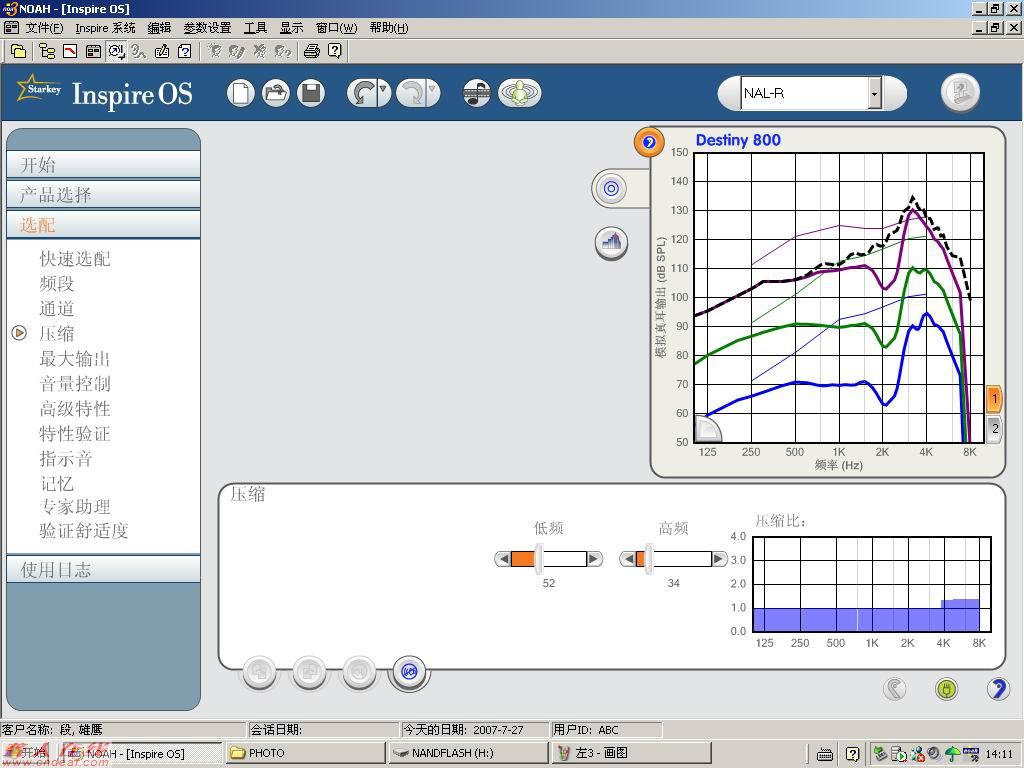This screenshot has height=768, width=1024.
Task: Go to 最大输出 in sidebar
Action: [x=75, y=359]
